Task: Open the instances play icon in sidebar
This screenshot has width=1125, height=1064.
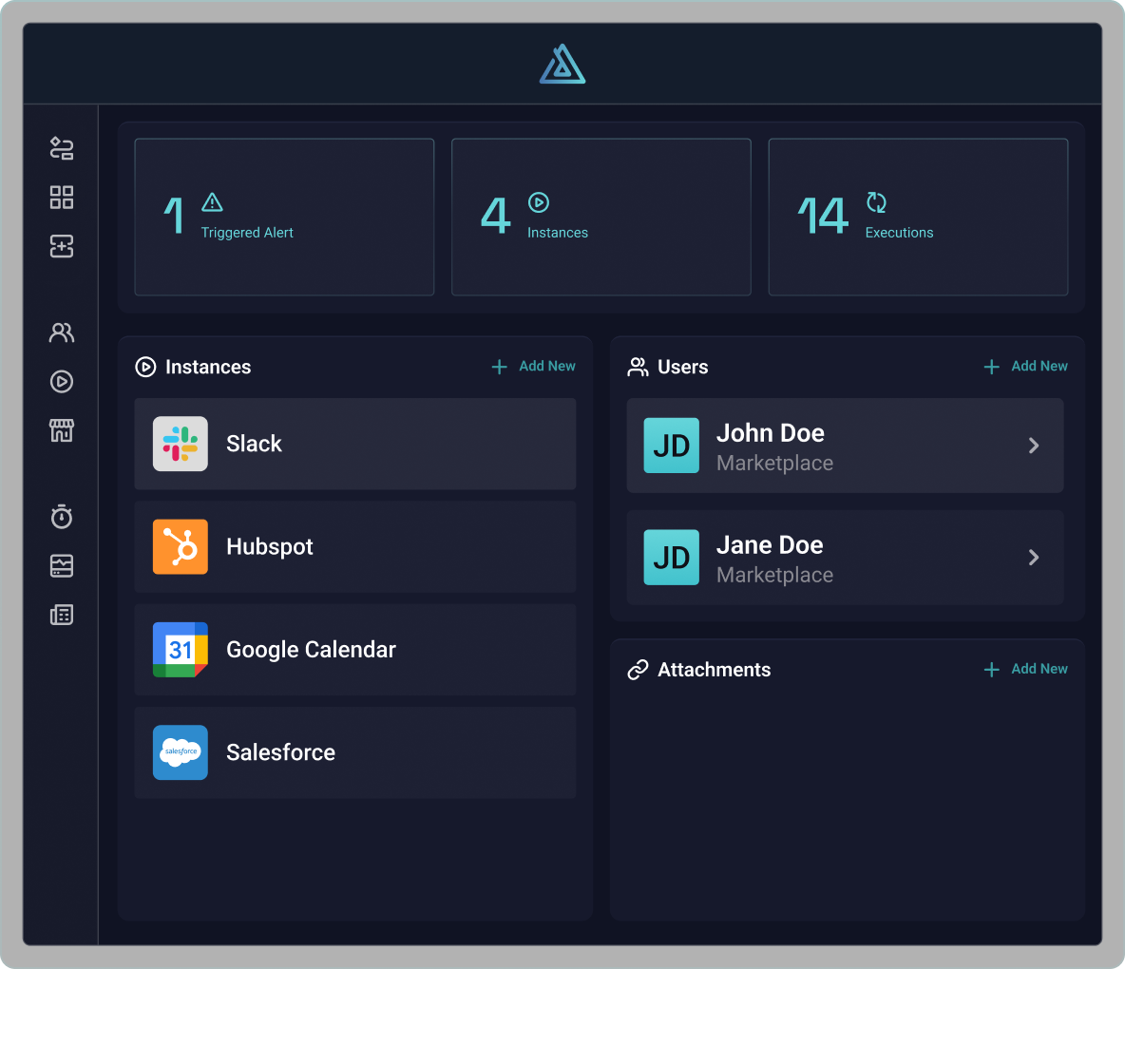Action: 62,381
